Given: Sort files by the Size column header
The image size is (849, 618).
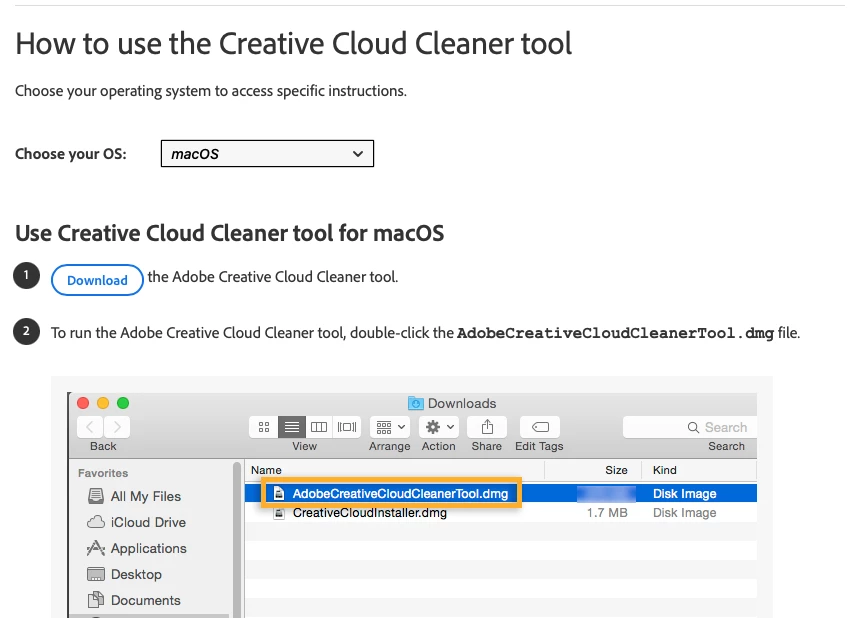Looking at the screenshot, I should tap(593, 470).
